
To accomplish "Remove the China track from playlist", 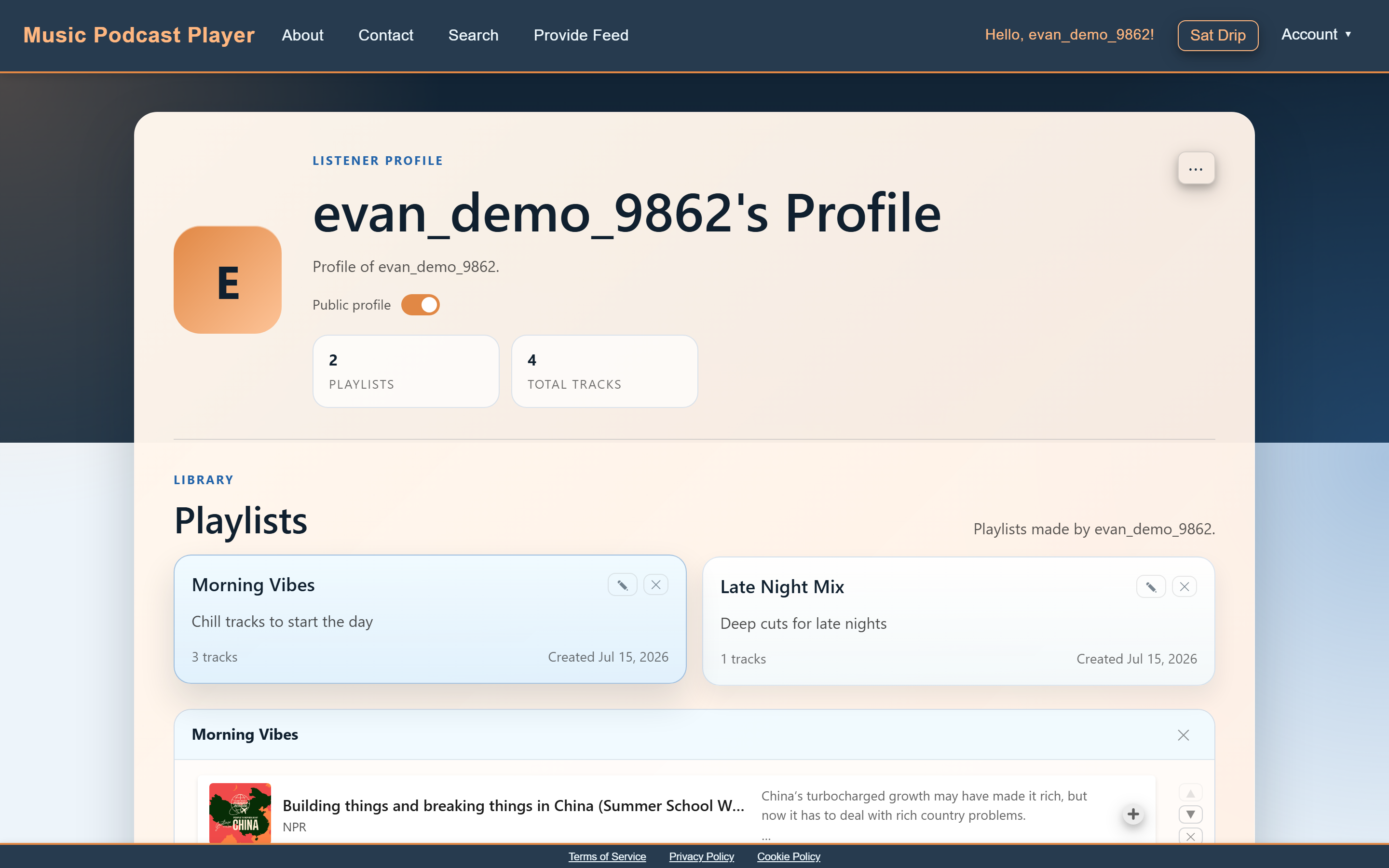I will pos(1190,836).
